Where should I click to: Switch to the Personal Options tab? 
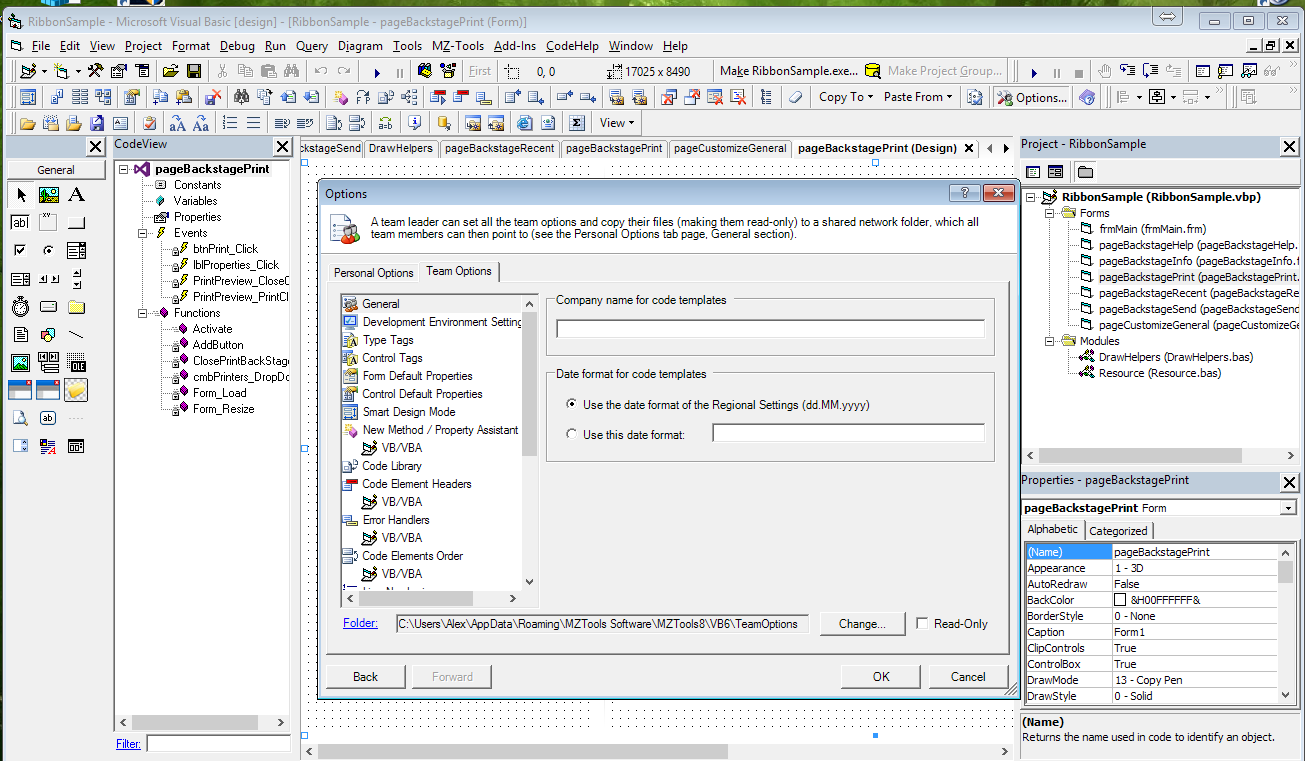click(373, 273)
